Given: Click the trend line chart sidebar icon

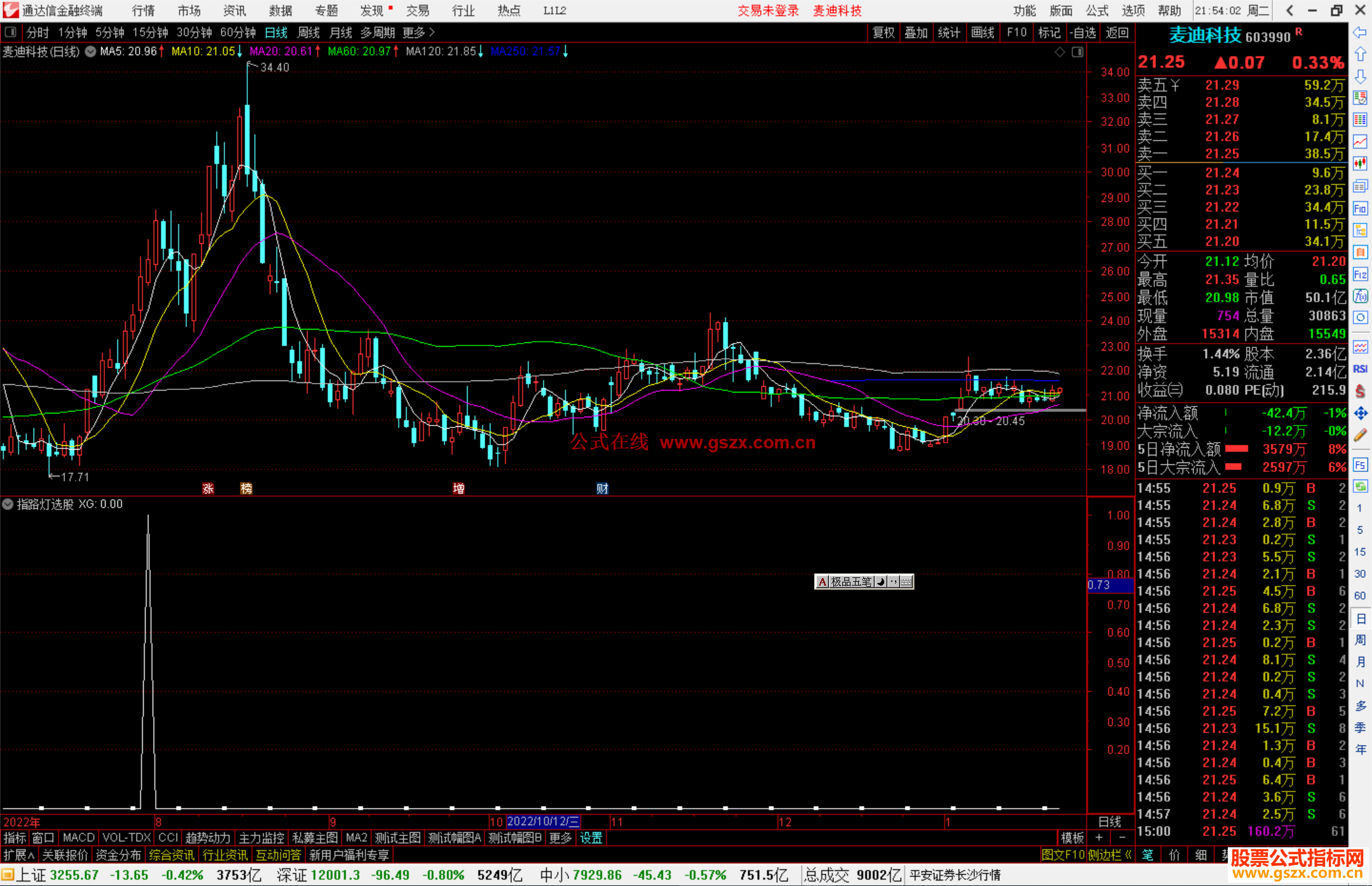Looking at the screenshot, I should click(1360, 142).
